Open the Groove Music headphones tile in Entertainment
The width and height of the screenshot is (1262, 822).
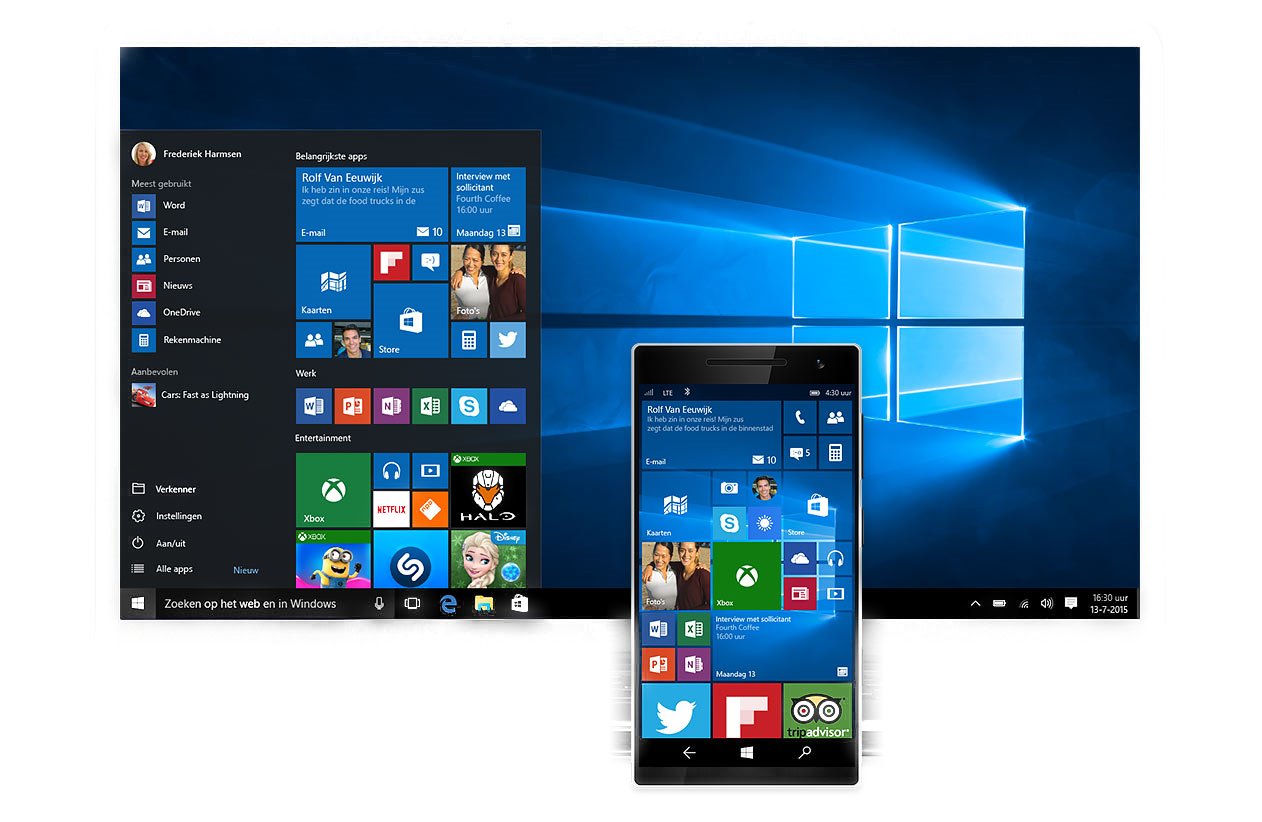click(391, 470)
